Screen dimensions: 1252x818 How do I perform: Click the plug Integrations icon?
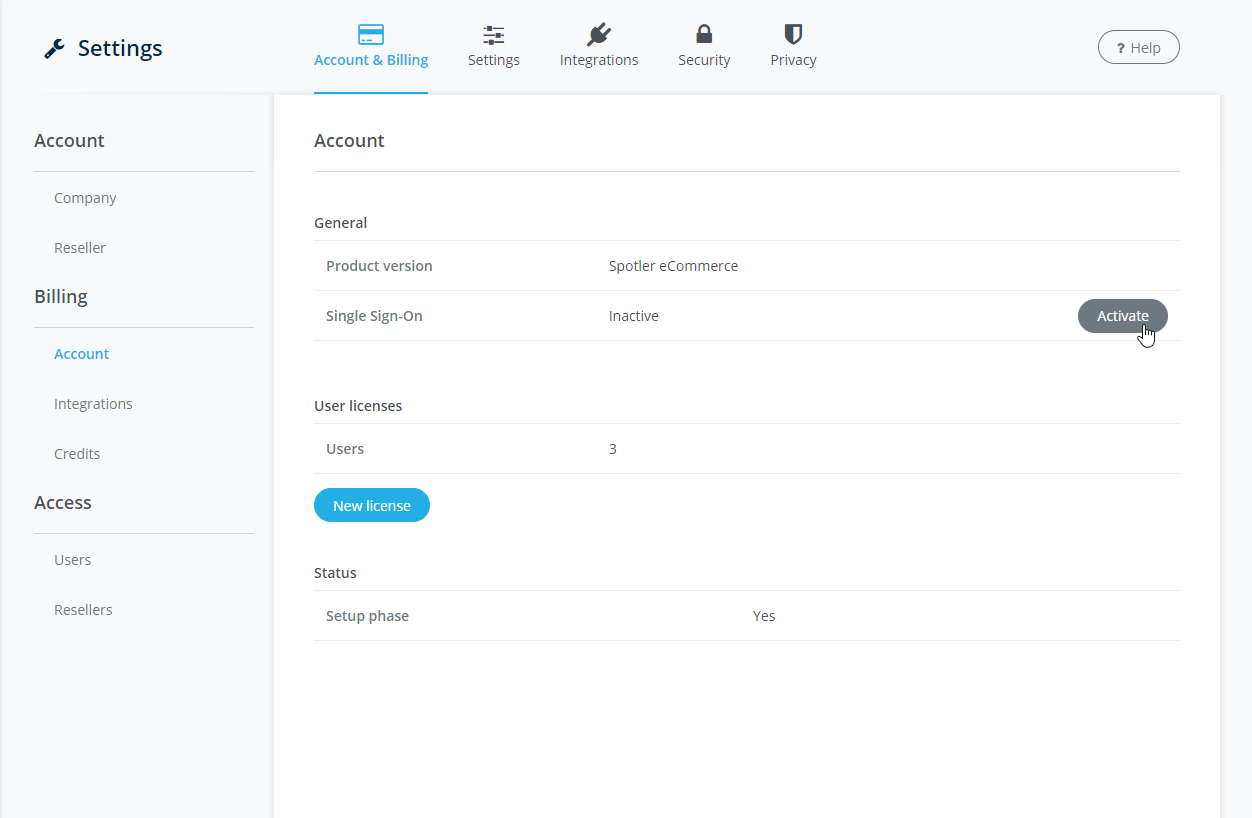point(599,35)
